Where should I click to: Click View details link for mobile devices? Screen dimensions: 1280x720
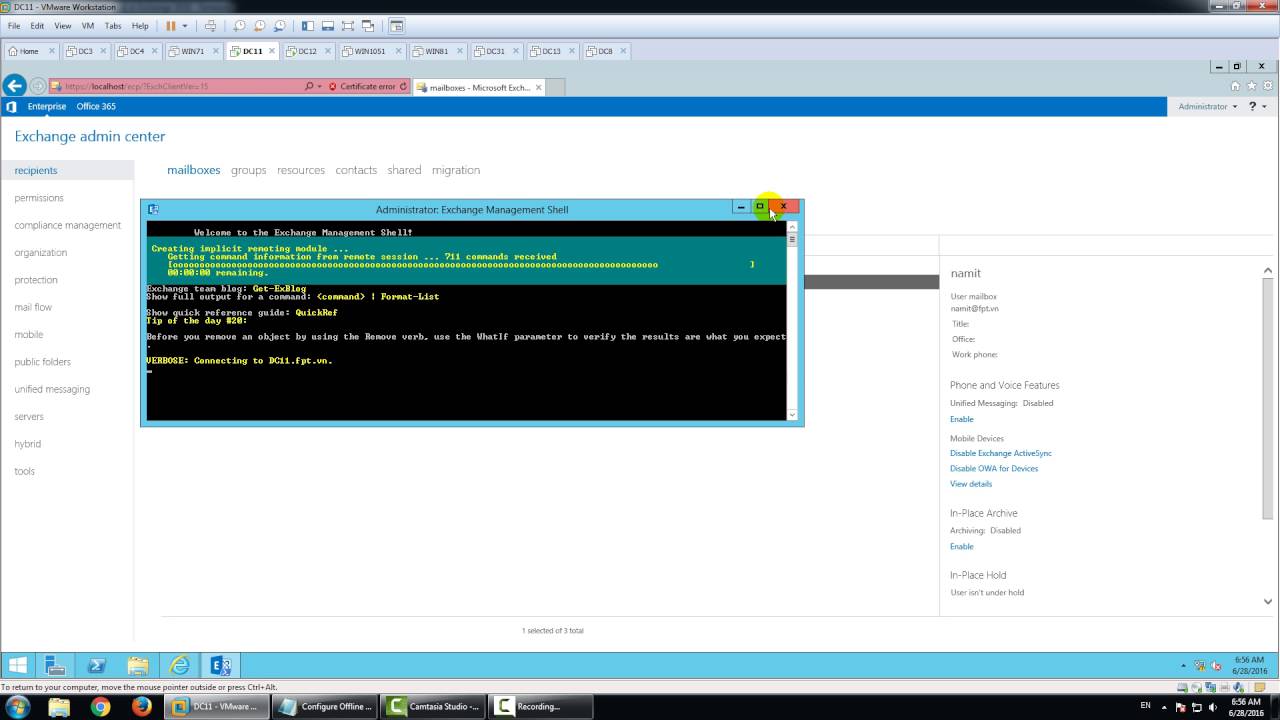[971, 484]
